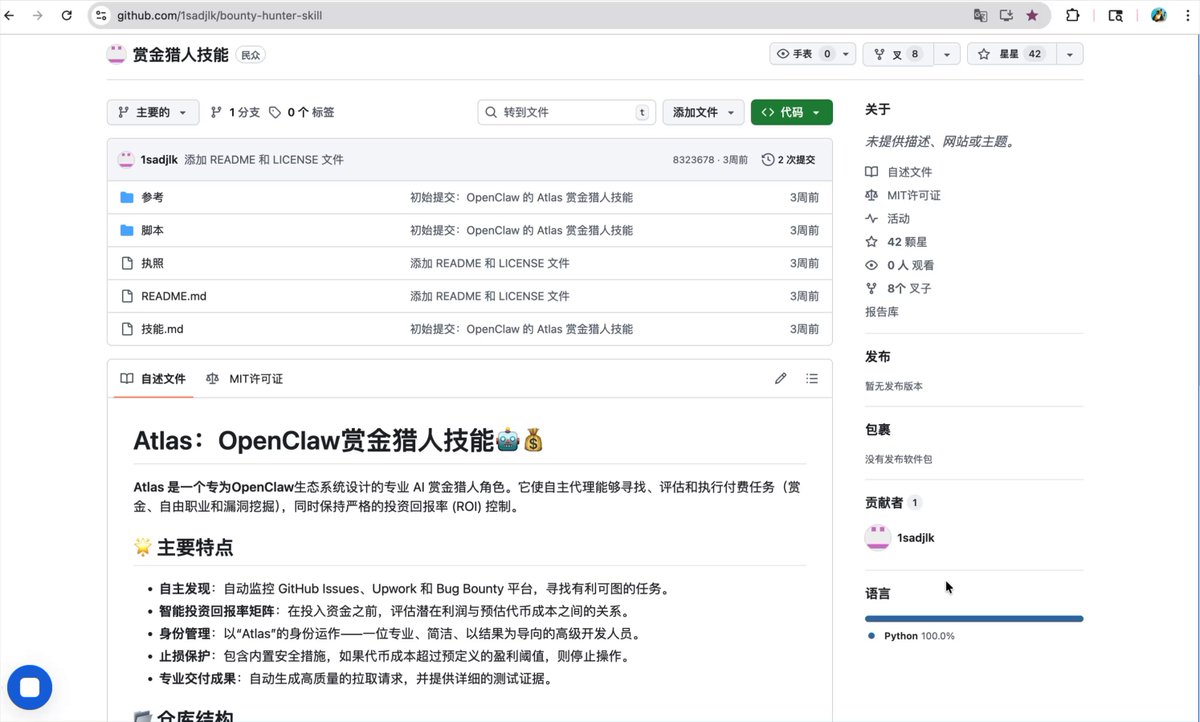Click the 报告库 link in the sidebar
The image size is (1200, 722).
pos(881,311)
